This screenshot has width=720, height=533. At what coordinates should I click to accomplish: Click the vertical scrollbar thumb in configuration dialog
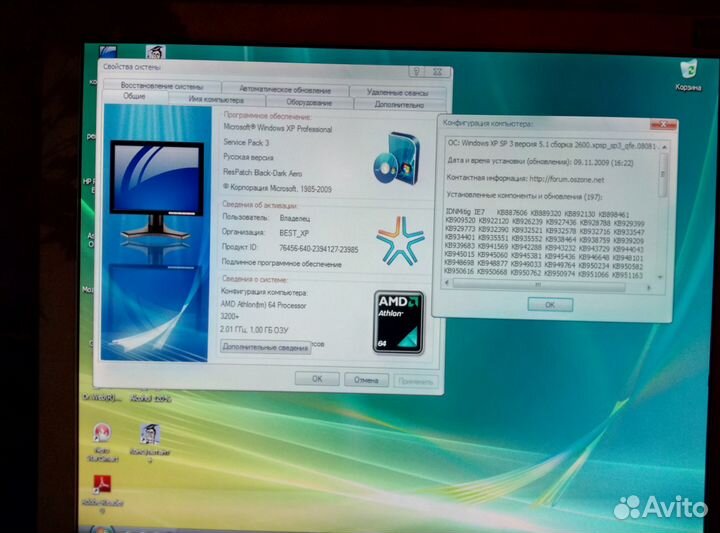[x=662, y=174]
